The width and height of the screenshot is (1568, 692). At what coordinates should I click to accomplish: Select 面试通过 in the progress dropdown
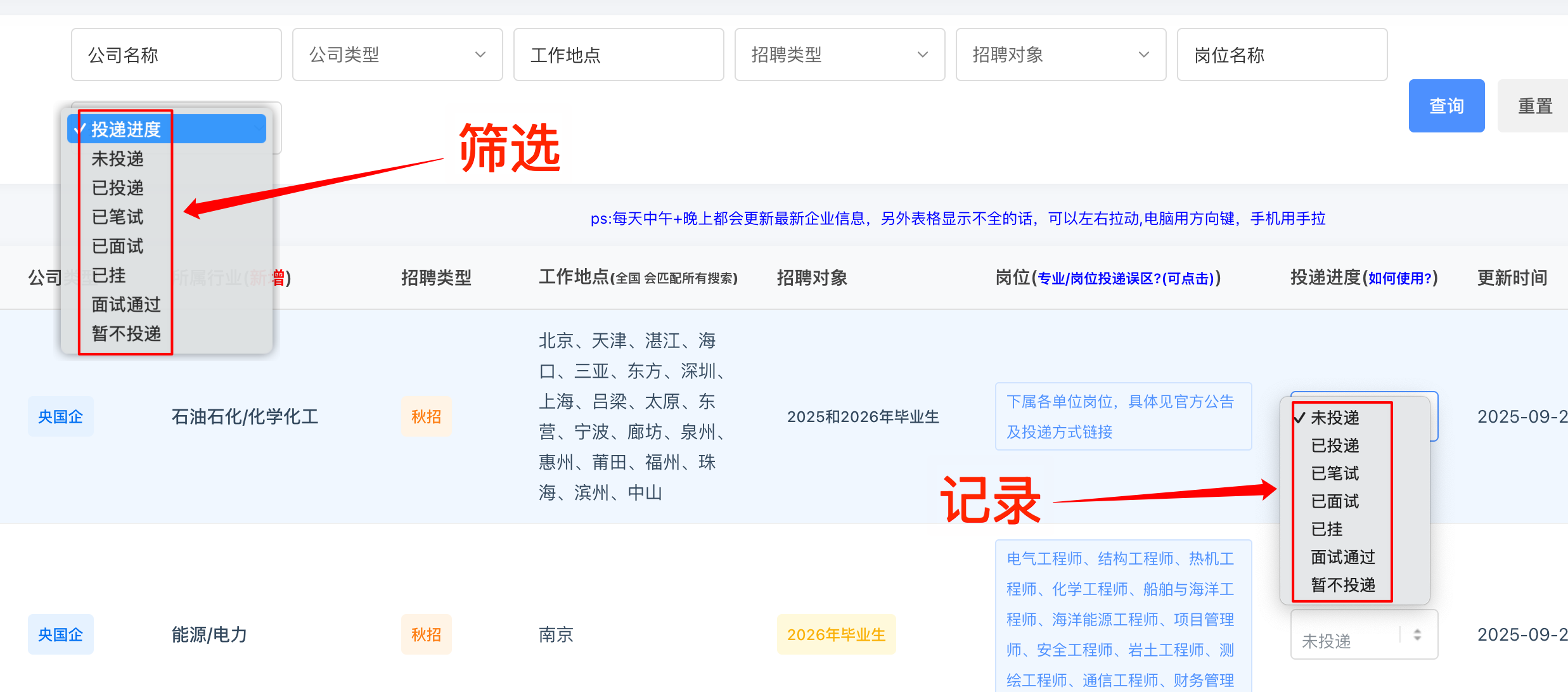point(1342,557)
